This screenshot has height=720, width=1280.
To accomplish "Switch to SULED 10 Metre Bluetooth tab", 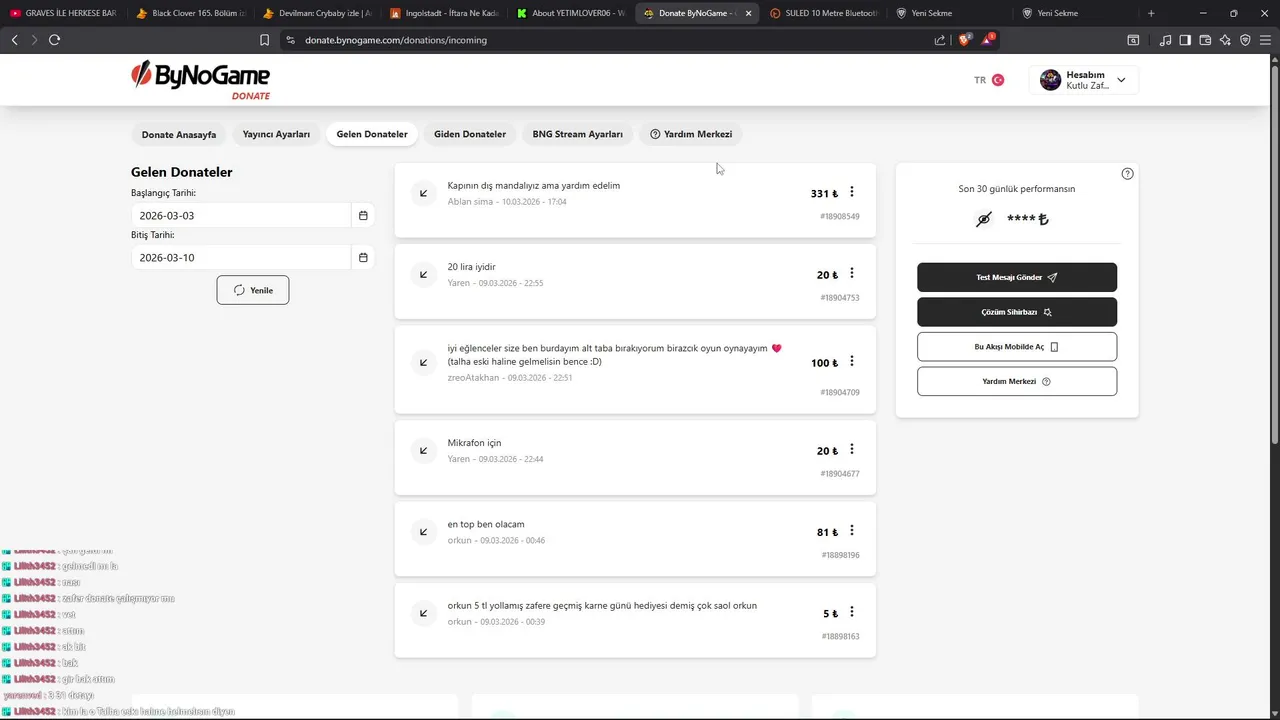I will tap(825, 13).
